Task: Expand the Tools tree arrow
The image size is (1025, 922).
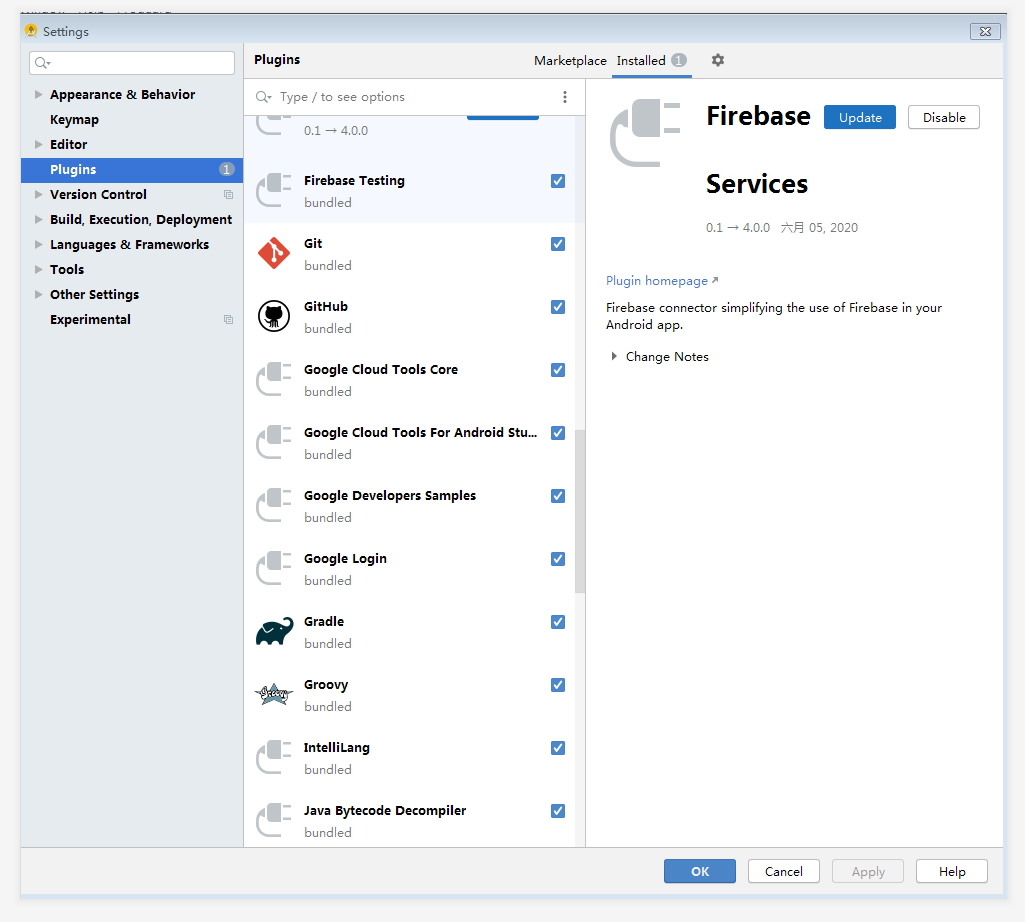Action: pyautogui.click(x=39, y=269)
